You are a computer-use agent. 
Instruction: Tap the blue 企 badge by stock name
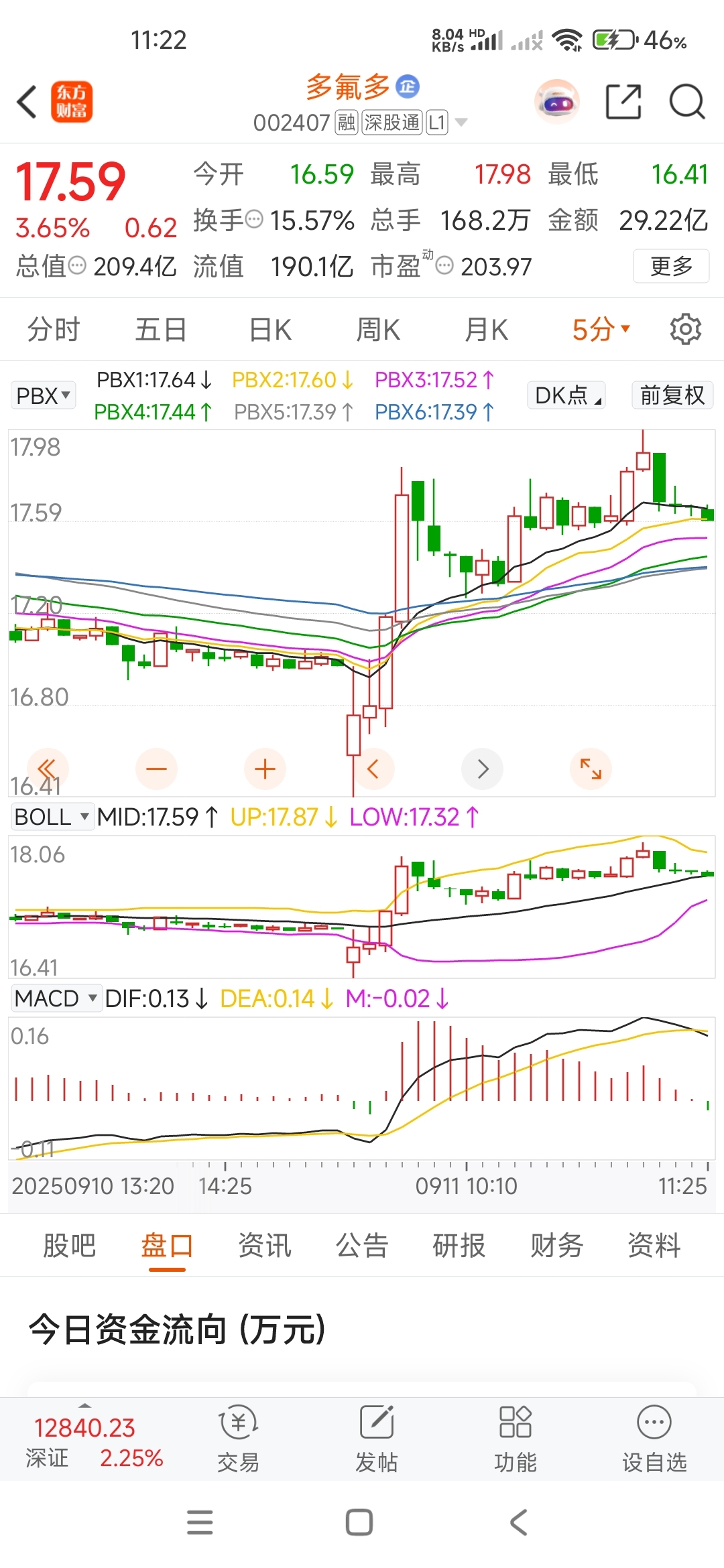[x=408, y=86]
